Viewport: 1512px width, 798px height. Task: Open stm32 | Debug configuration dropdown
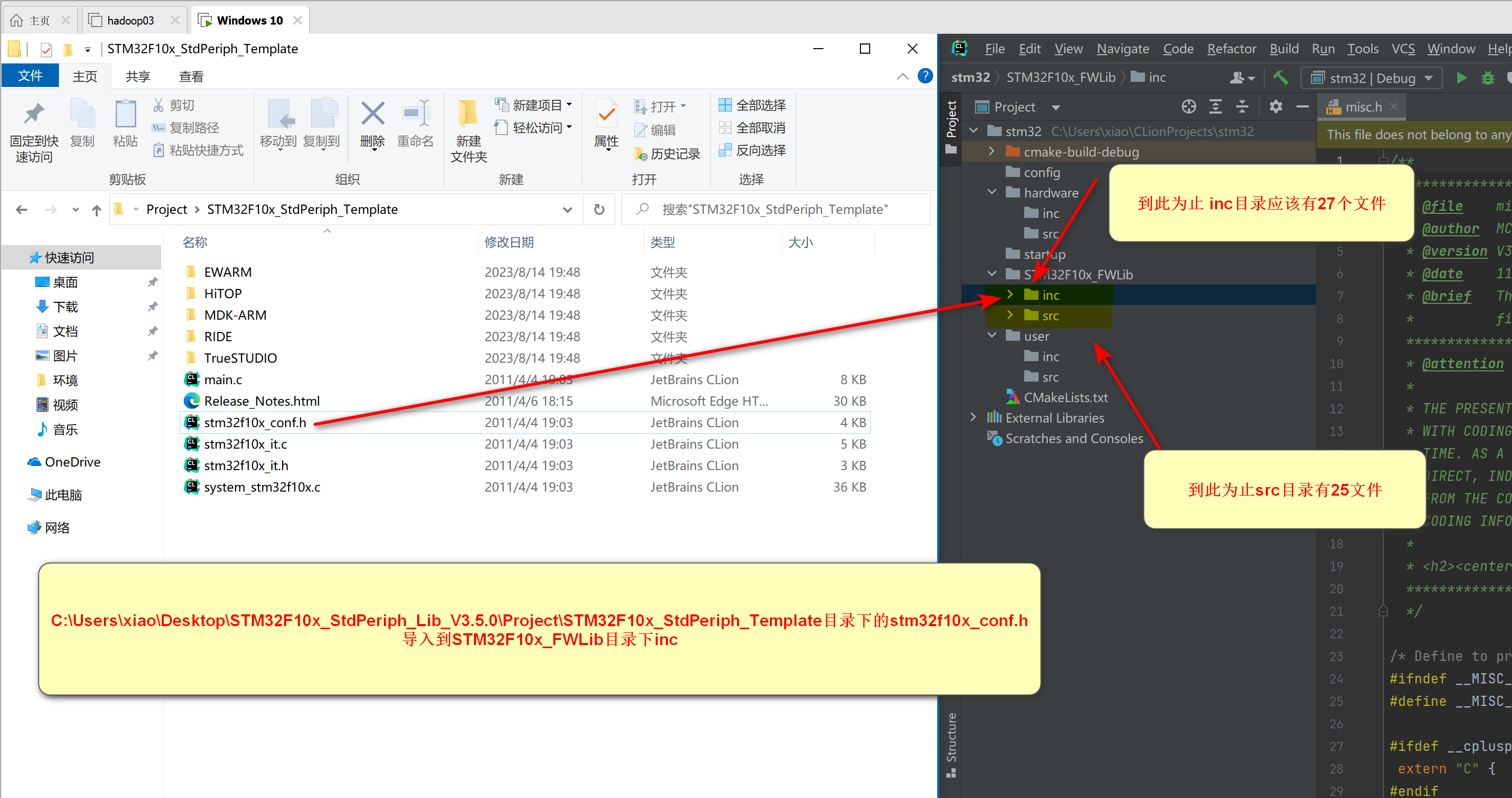click(1372, 78)
